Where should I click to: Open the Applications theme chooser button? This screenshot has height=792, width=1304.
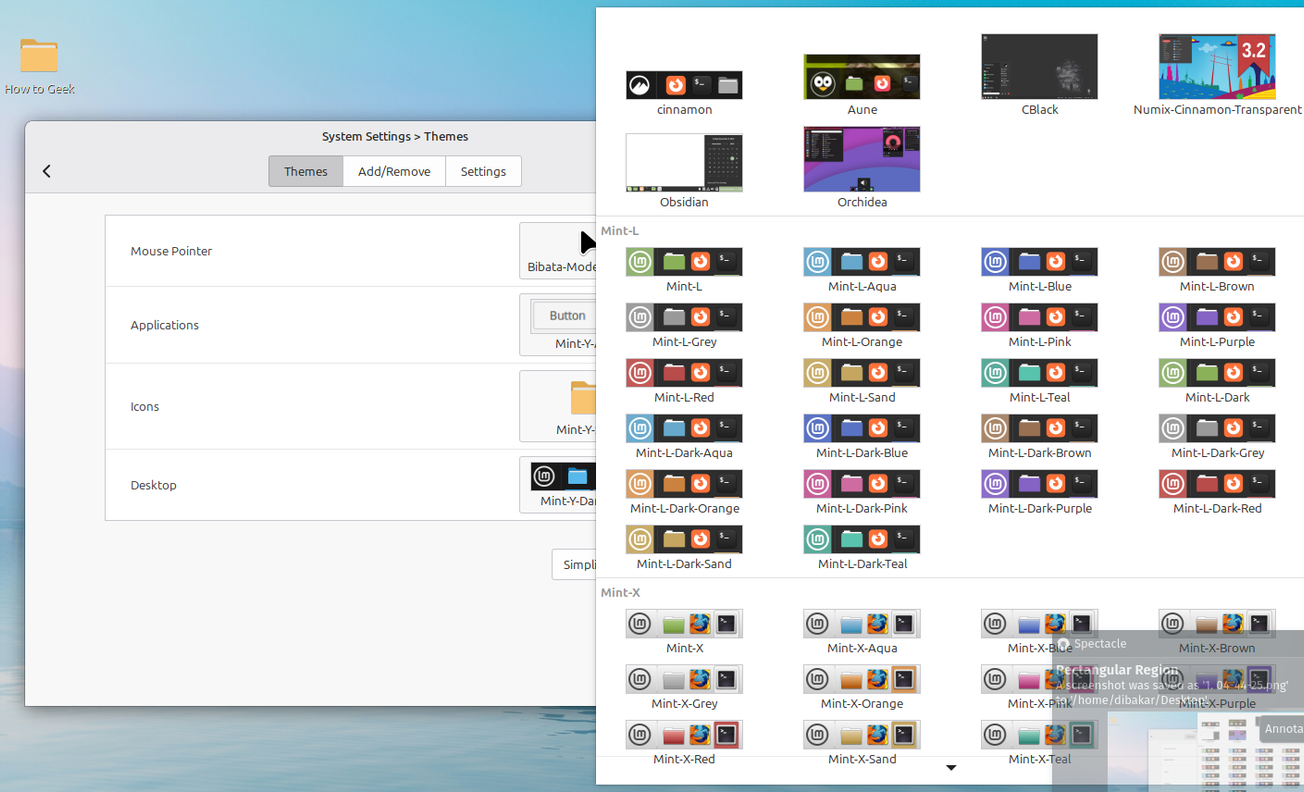558,325
